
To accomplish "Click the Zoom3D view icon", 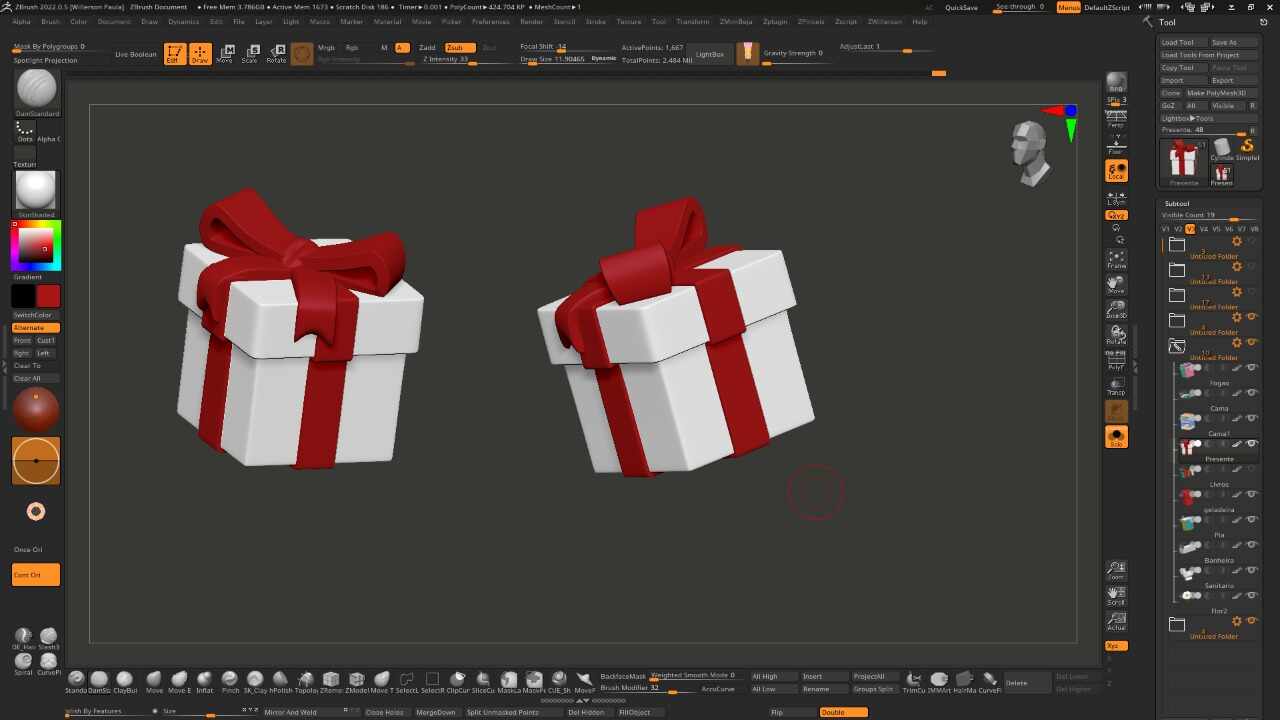I will pyautogui.click(x=1116, y=310).
